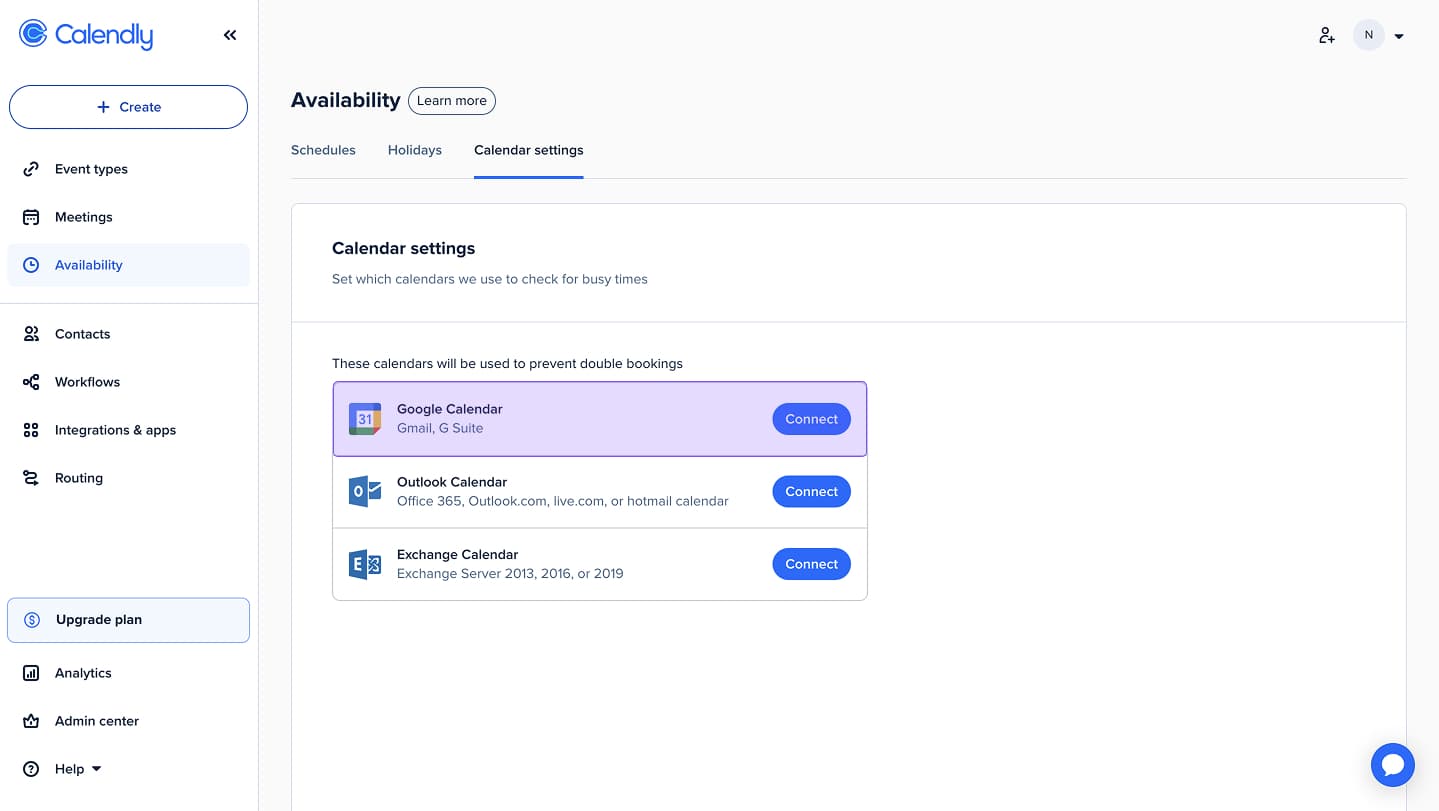This screenshot has width=1439, height=811.
Task: Click the Event types link icon
Action: [x=31, y=169]
